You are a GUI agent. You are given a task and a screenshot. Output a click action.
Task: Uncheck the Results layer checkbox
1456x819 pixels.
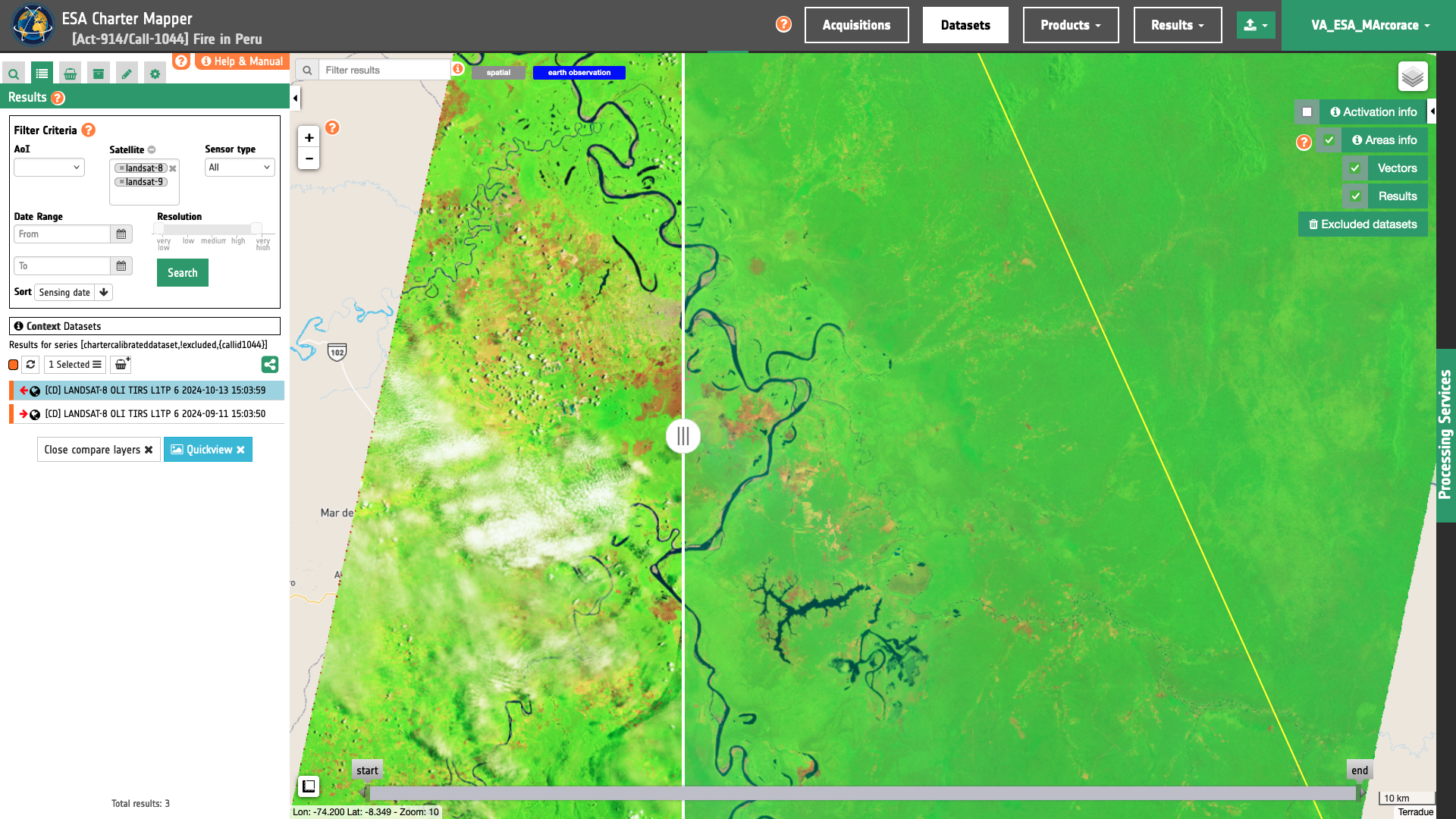pyautogui.click(x=1355, y=196)
